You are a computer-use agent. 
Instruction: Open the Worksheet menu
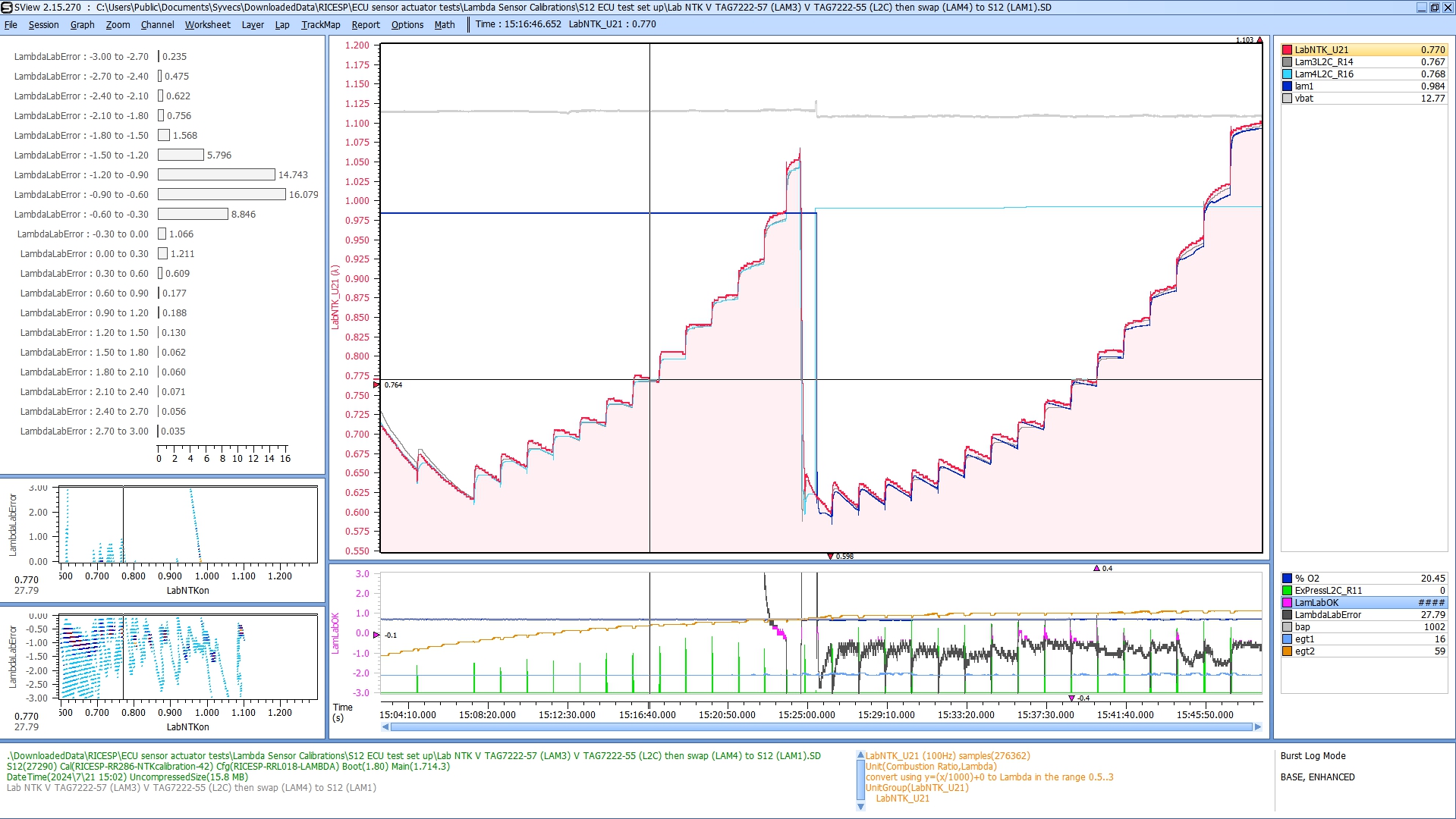point(207,24)
